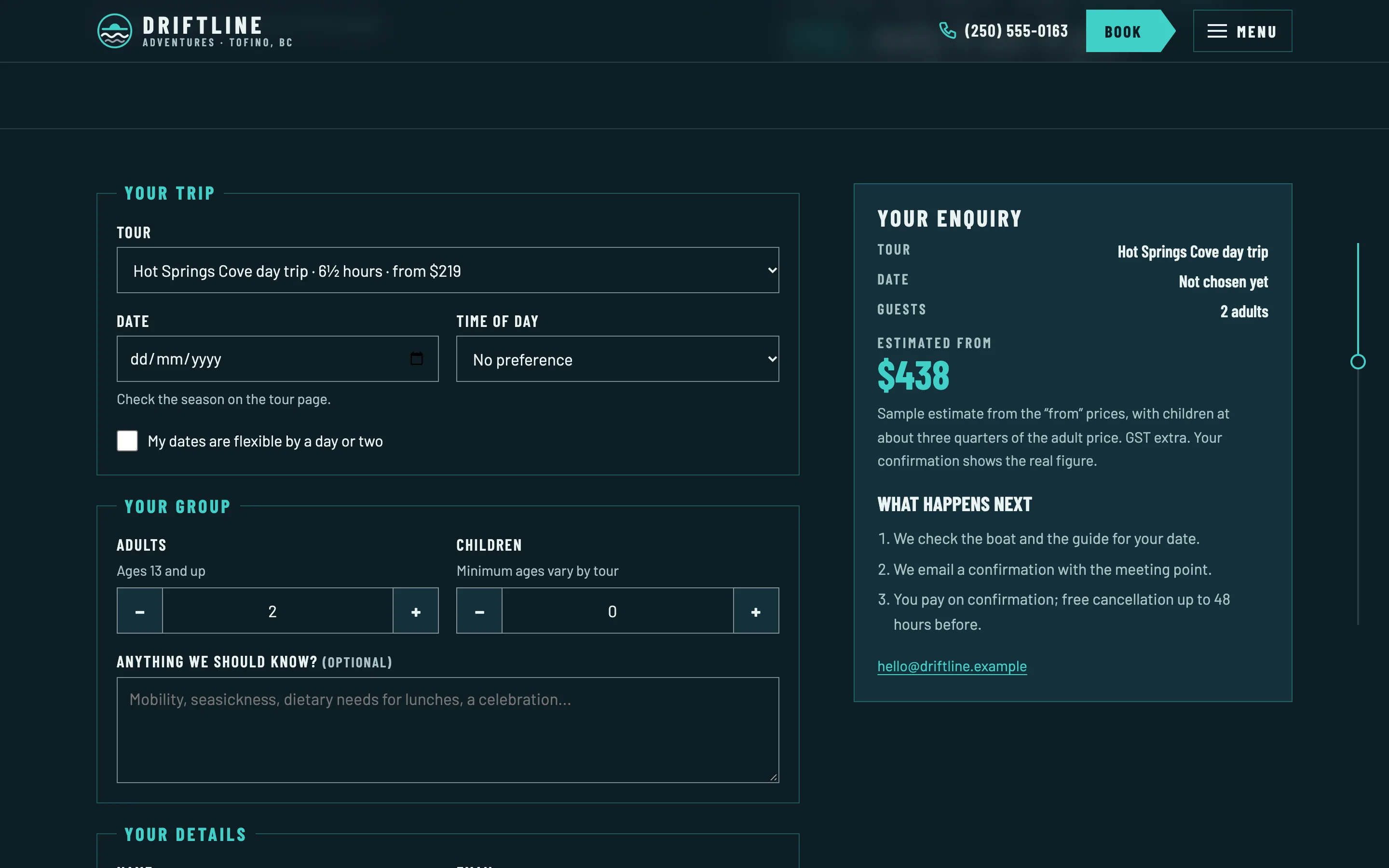This screenshot has height=868, width=1389.
Task: Click the teal Book button
Action: 1130,31
